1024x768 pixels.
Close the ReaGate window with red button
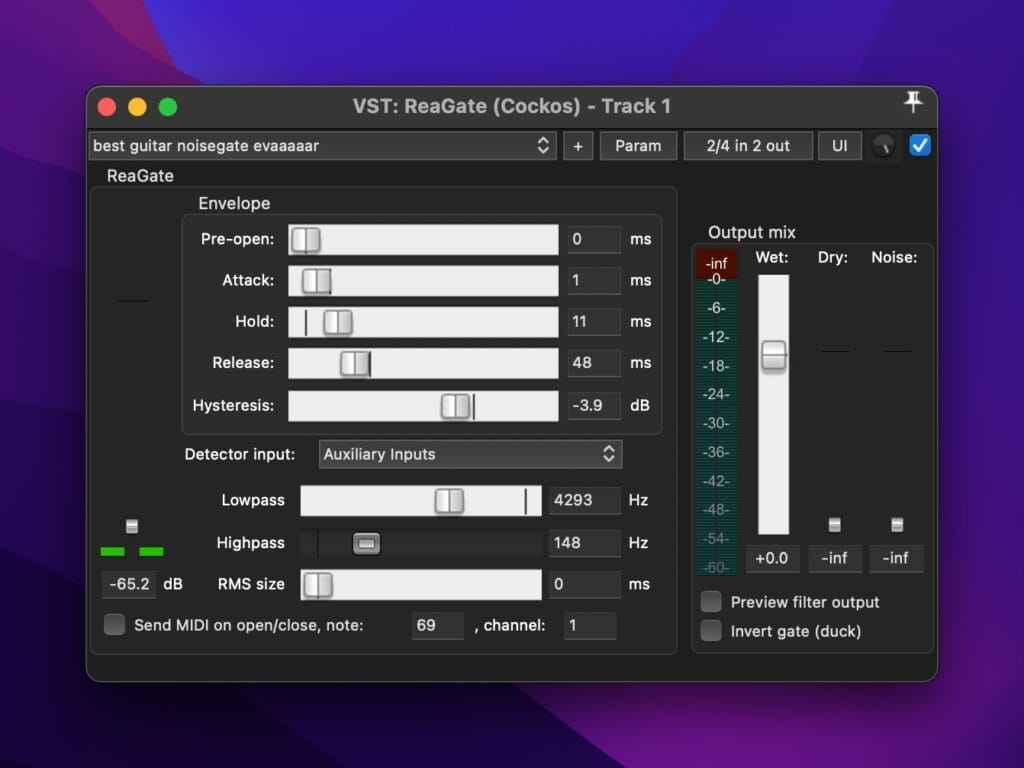pos(107,106)
